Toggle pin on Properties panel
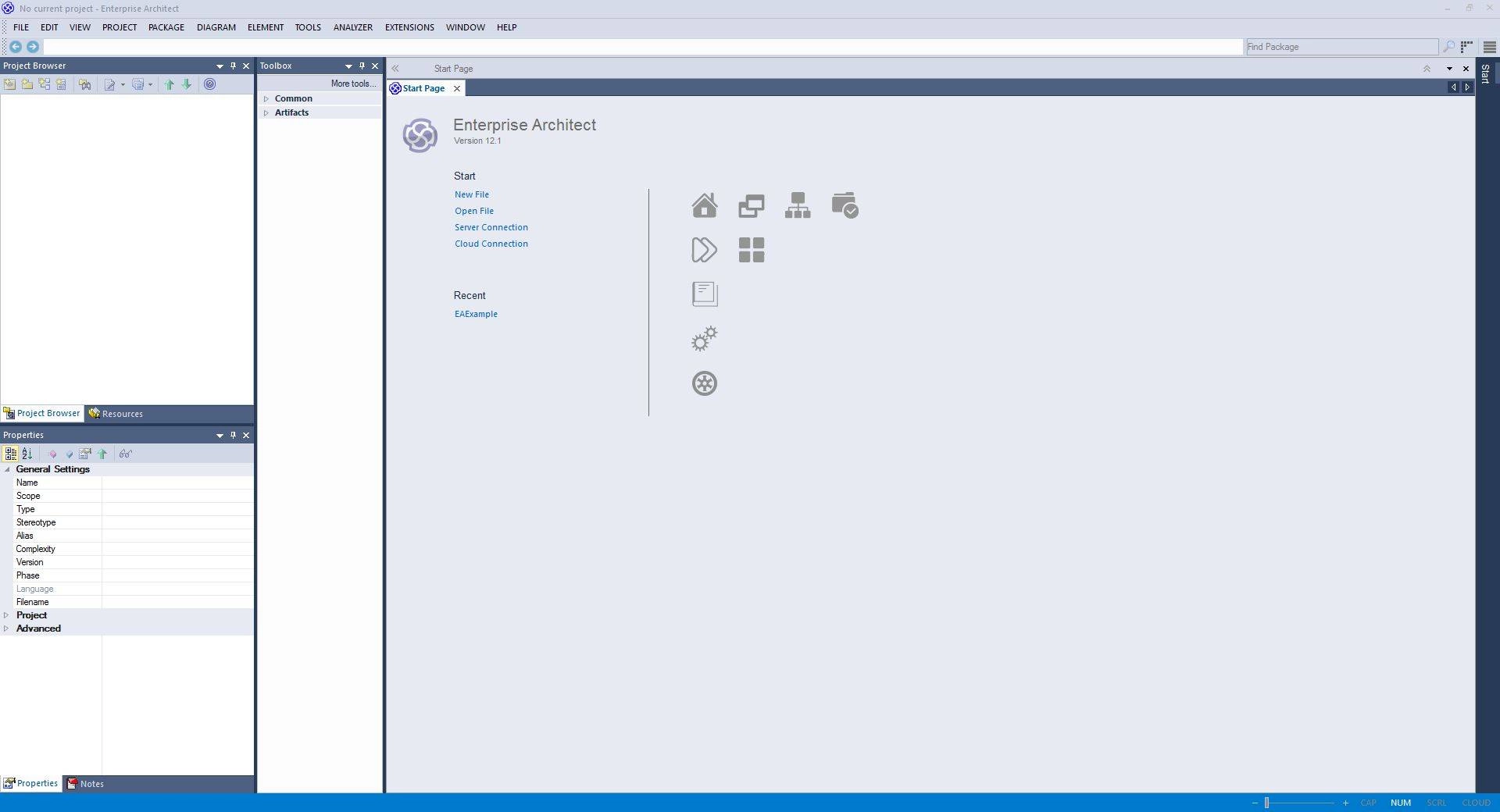The height and width of the screenshot is (812, 1500). point(233,435)
